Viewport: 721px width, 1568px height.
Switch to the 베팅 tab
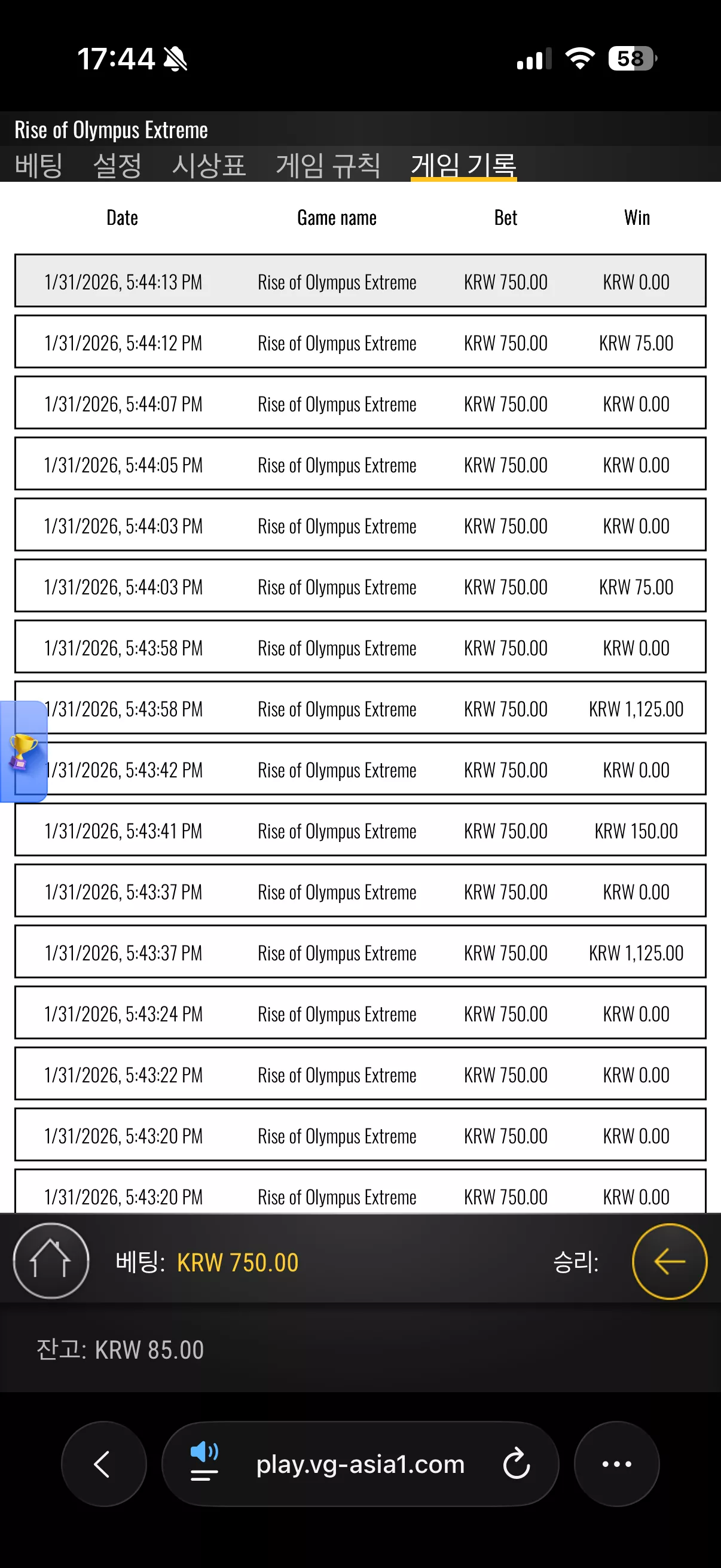pyautogui.click(x=38, y=165)
